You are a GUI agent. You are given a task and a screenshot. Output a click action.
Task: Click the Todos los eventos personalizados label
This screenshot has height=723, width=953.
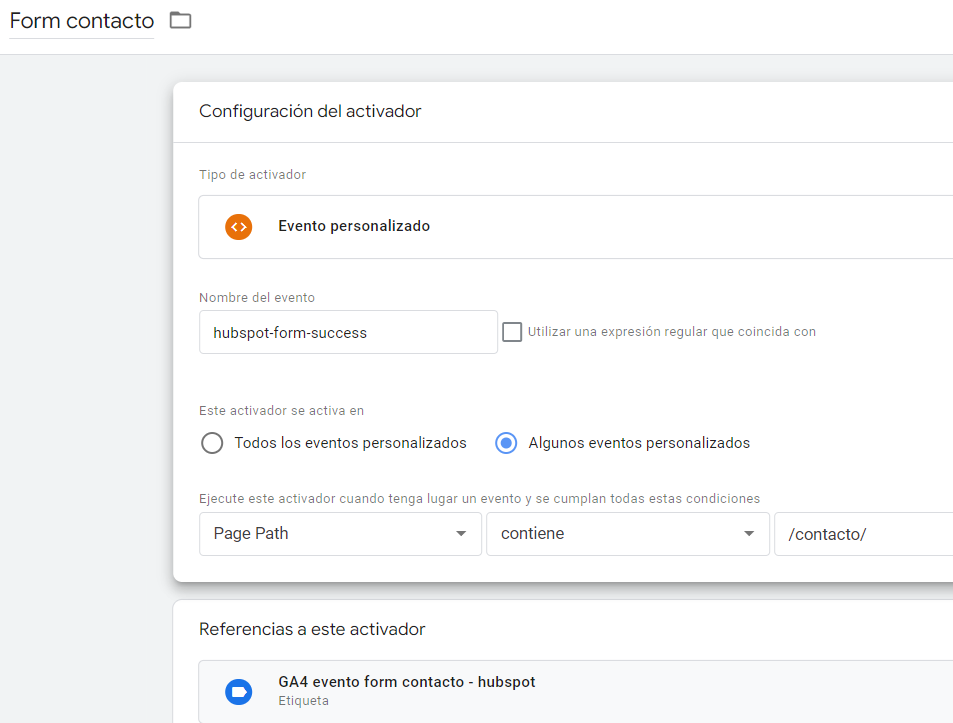[350, 443]
